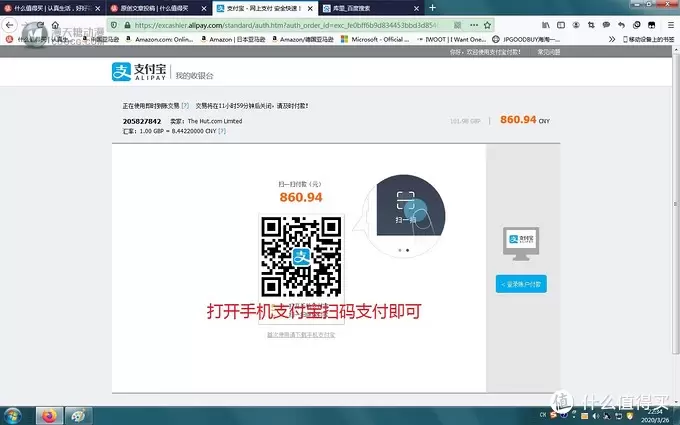Go to the browser Home icon
This screenshot has width=680, height=425.
[55, 25]
